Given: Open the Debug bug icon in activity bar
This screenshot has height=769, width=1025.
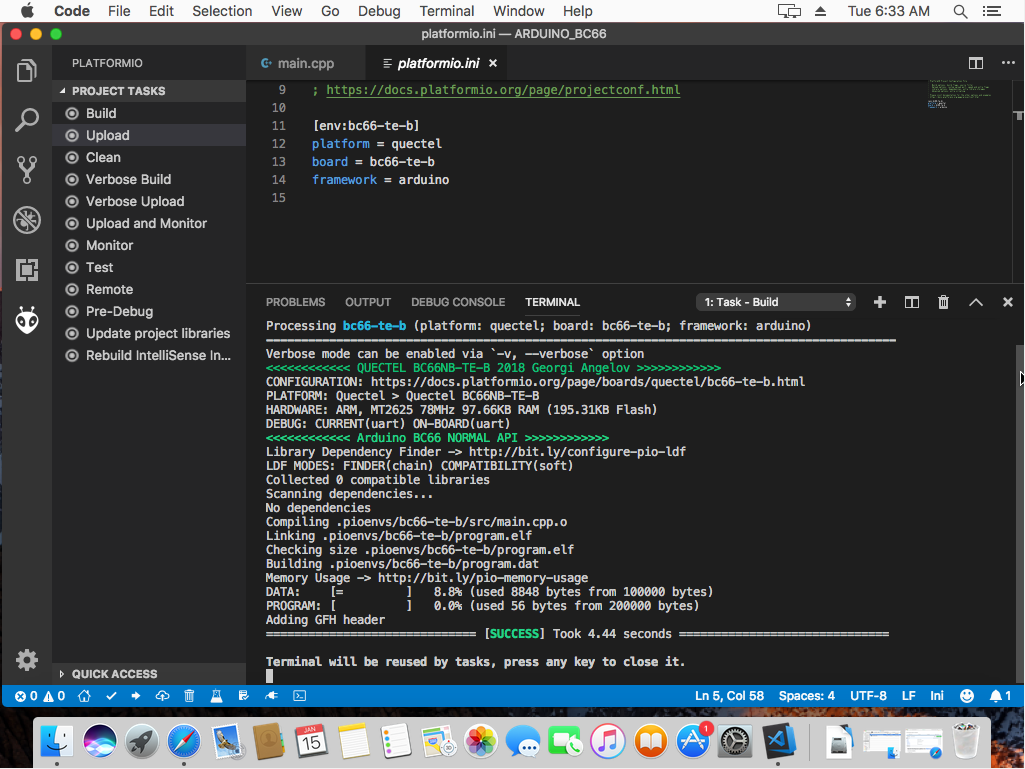Looking at the screenshot, I should pos(27,220).
